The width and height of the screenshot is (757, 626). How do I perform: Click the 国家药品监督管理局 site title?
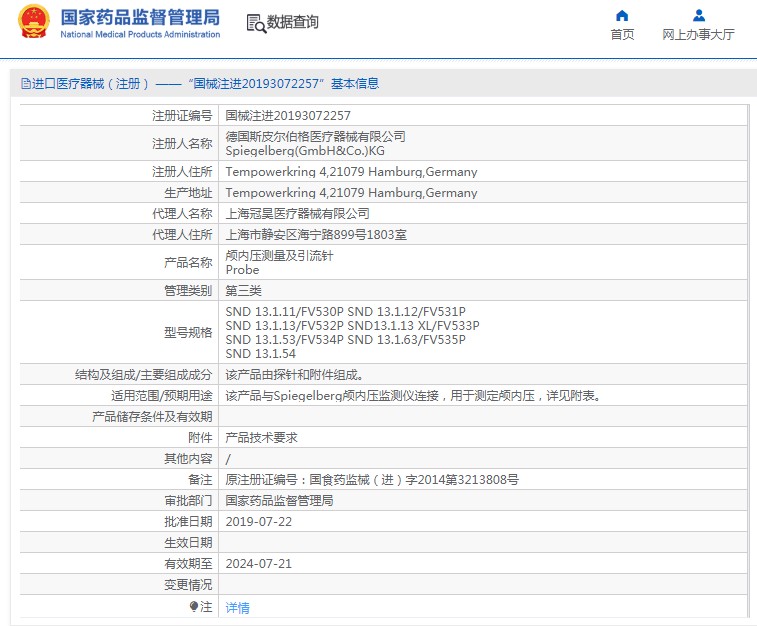click(140, 17)
